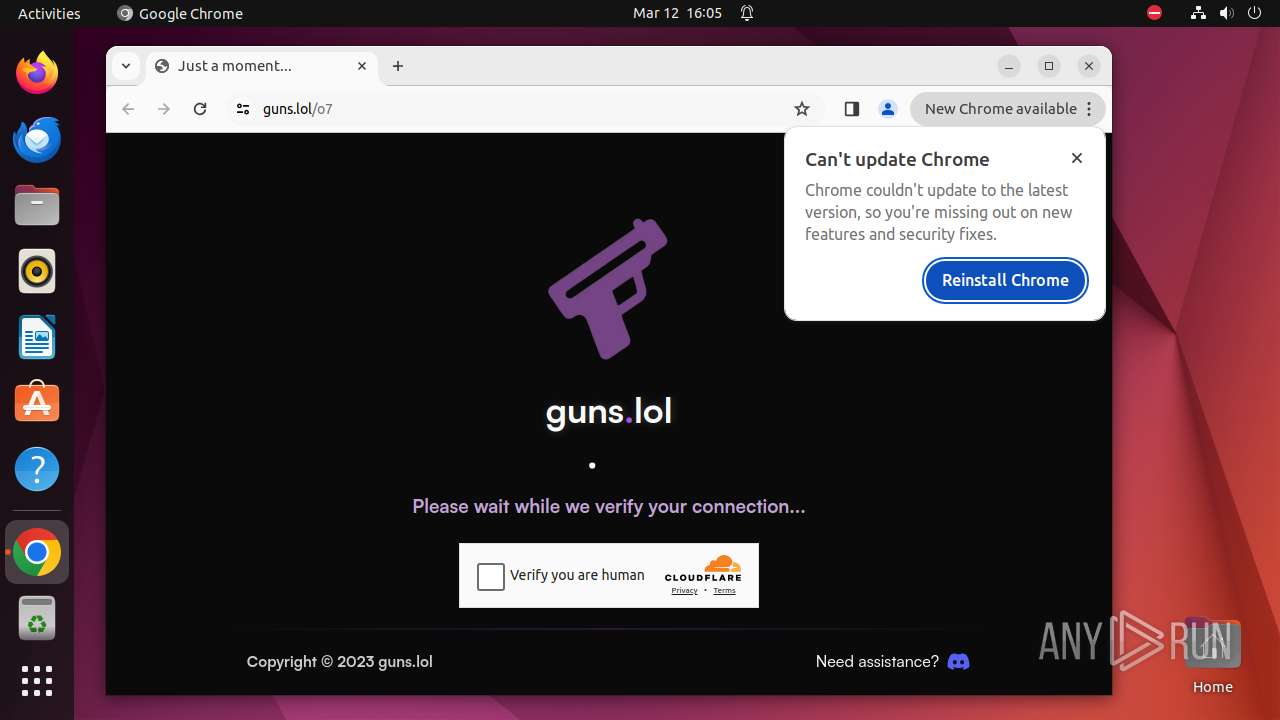Open Home folder desktop icon
Viewport: 1280px width, 720px height.
(1212, 655)
